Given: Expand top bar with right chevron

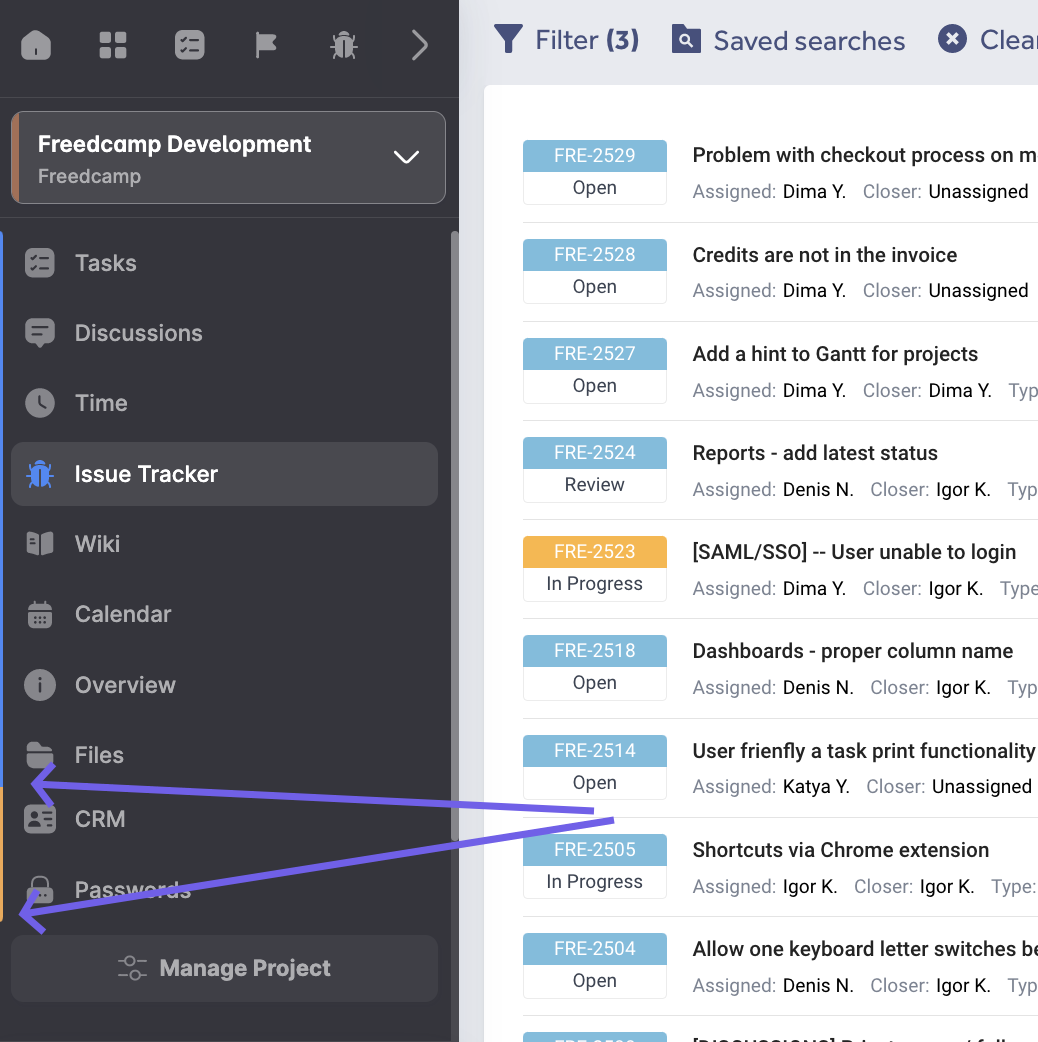Looking at the screenshot, I should [x=420, y=45].
